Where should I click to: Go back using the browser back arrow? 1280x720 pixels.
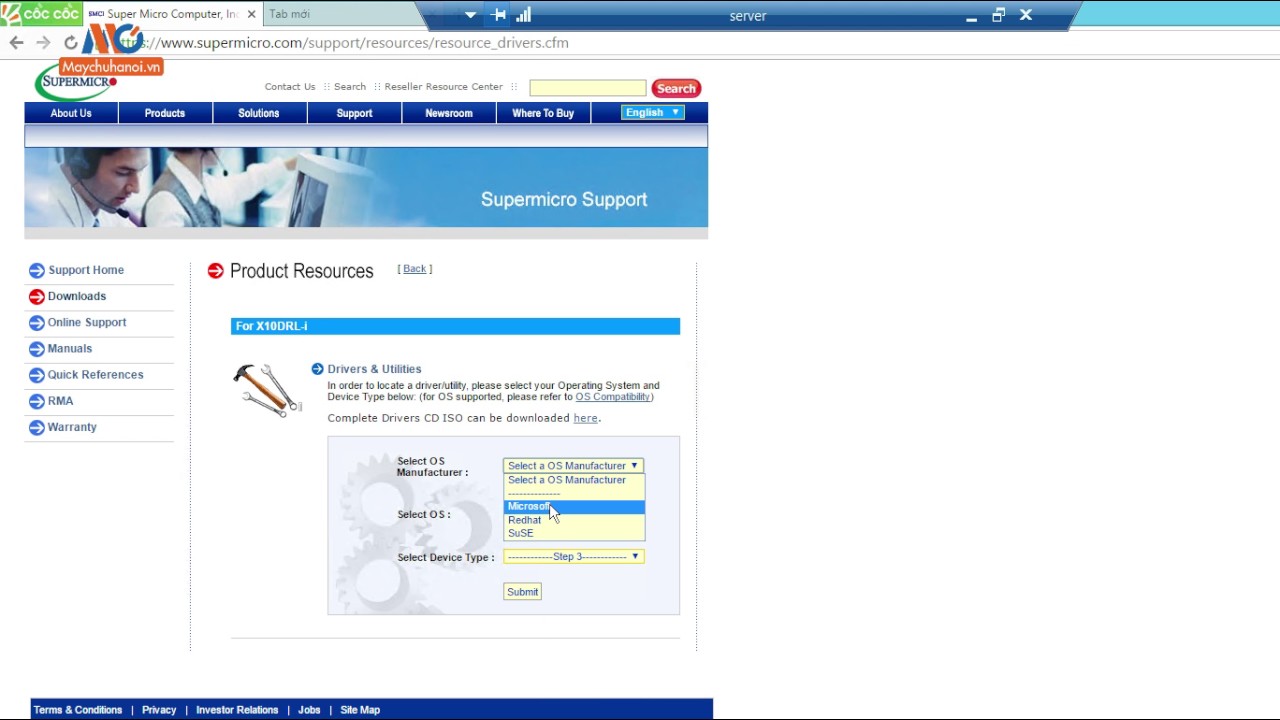[x=16, y=42]
